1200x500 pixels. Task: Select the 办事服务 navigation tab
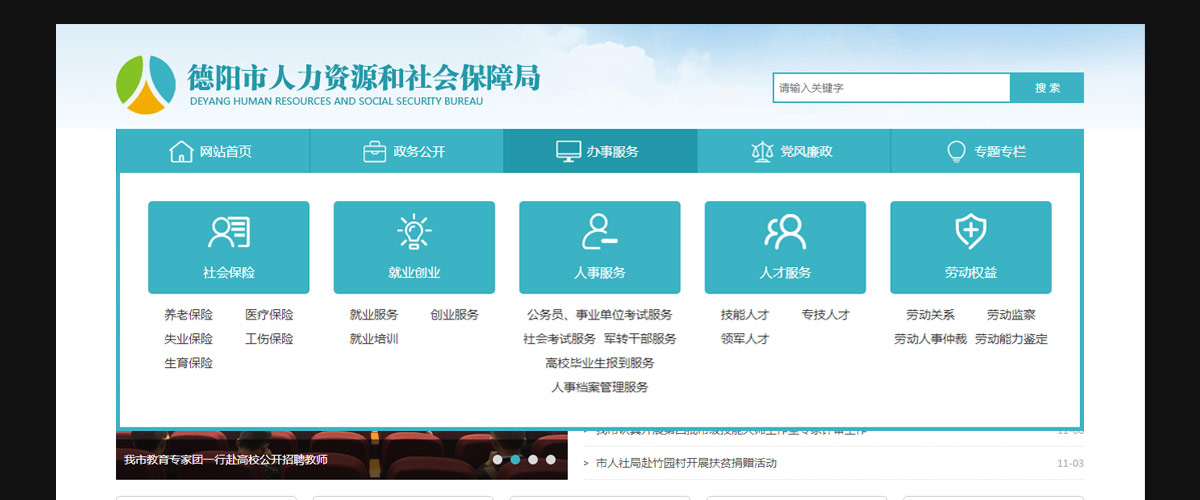(600, 151)
